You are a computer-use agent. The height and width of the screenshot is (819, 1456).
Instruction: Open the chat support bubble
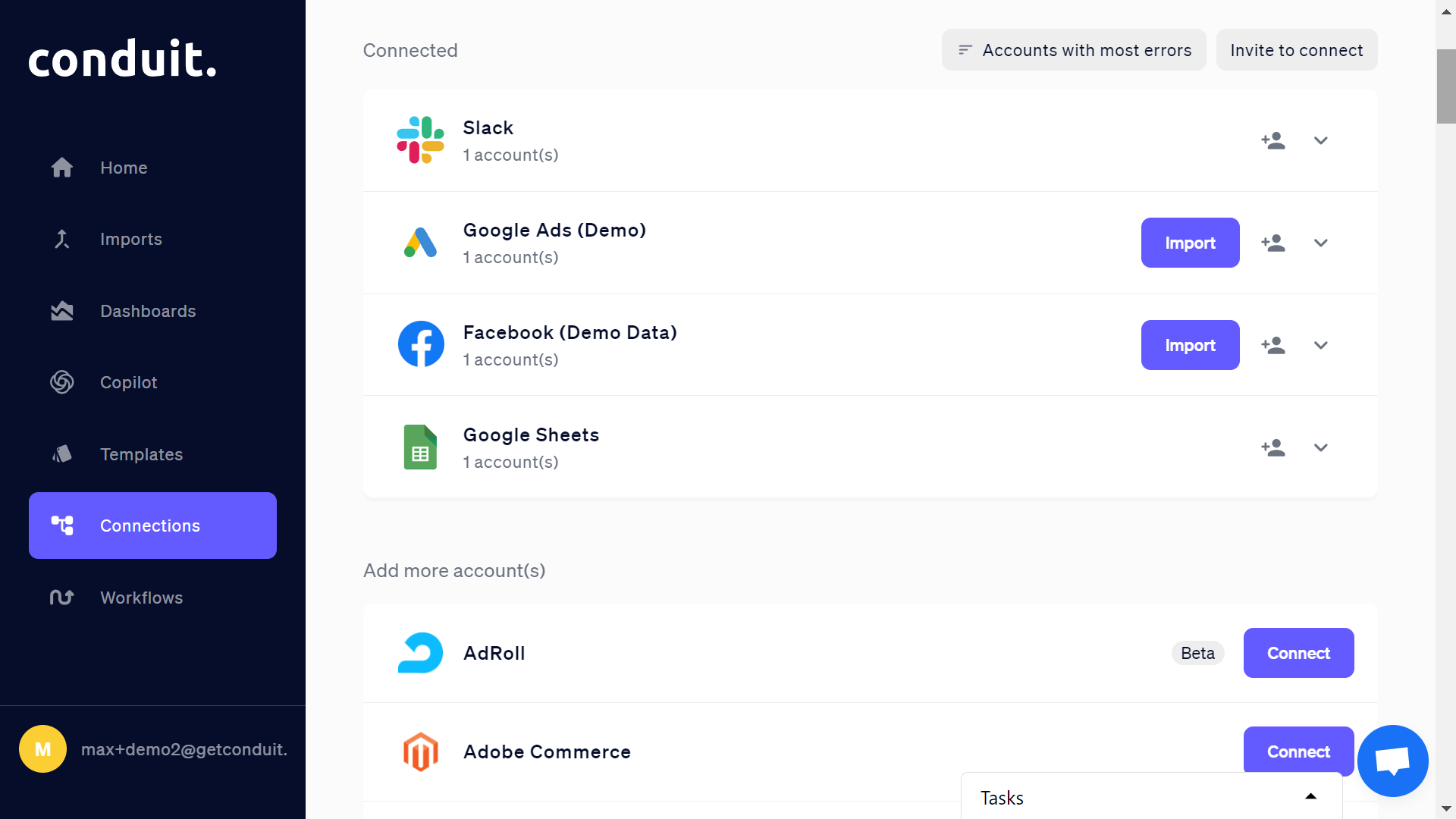(x=1392, y=761)
